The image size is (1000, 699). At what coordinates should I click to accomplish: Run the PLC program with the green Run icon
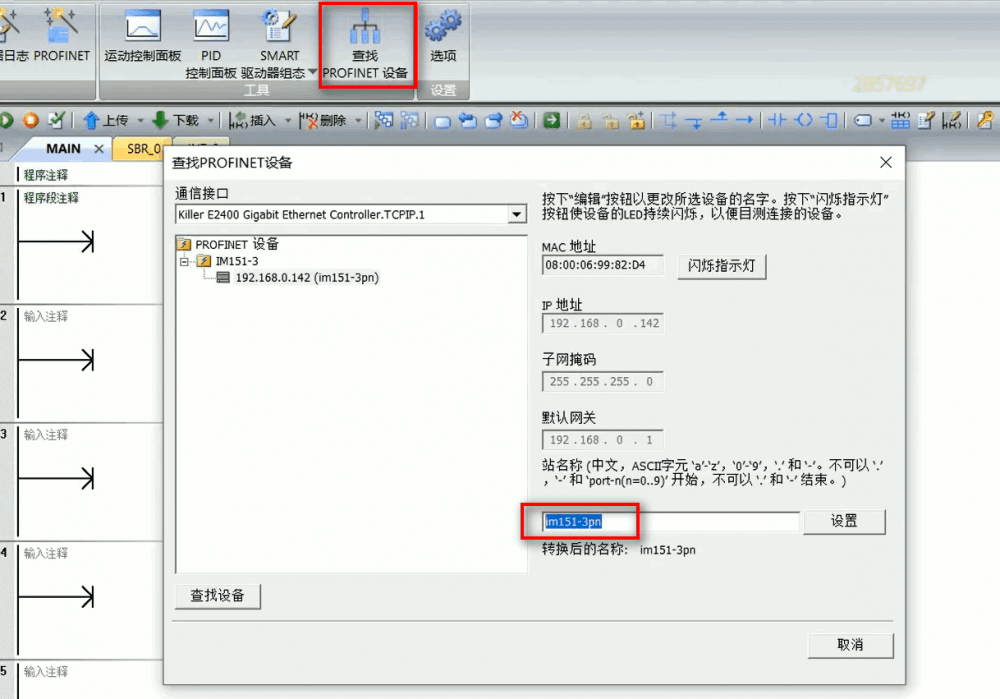click(7, 119)
